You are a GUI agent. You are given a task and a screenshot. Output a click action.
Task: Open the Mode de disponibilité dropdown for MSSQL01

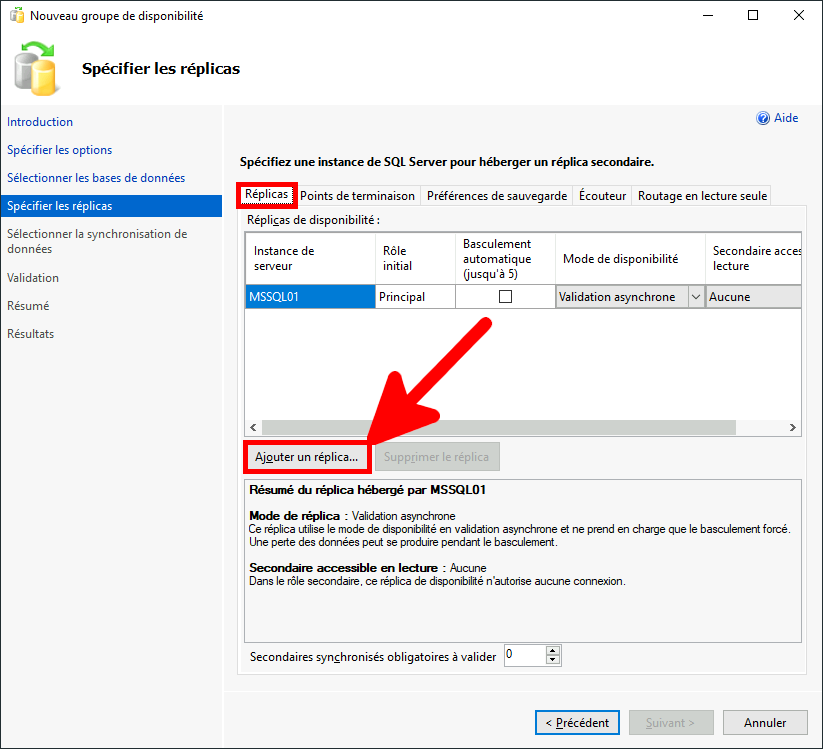pos(697,296)
